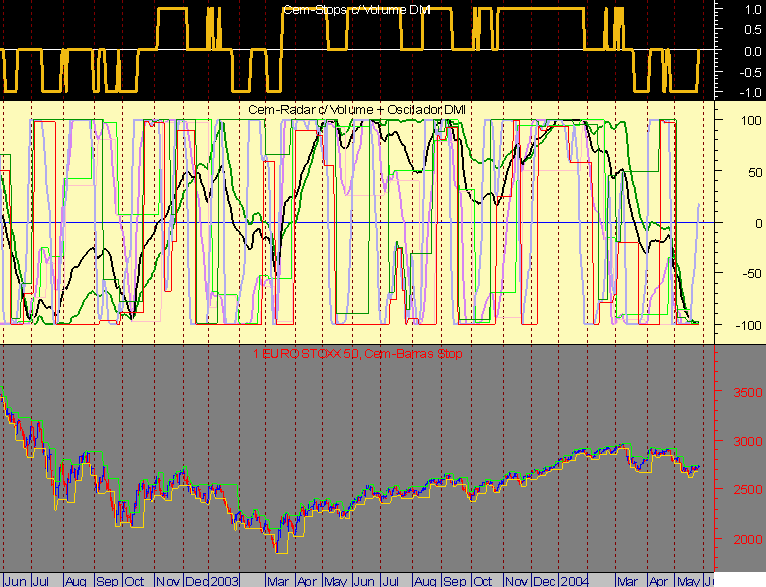Click the 'Cem-Radar c/ Volume + Oscilador DMI' title
This screenshot has width=766, height=587.
357,110
